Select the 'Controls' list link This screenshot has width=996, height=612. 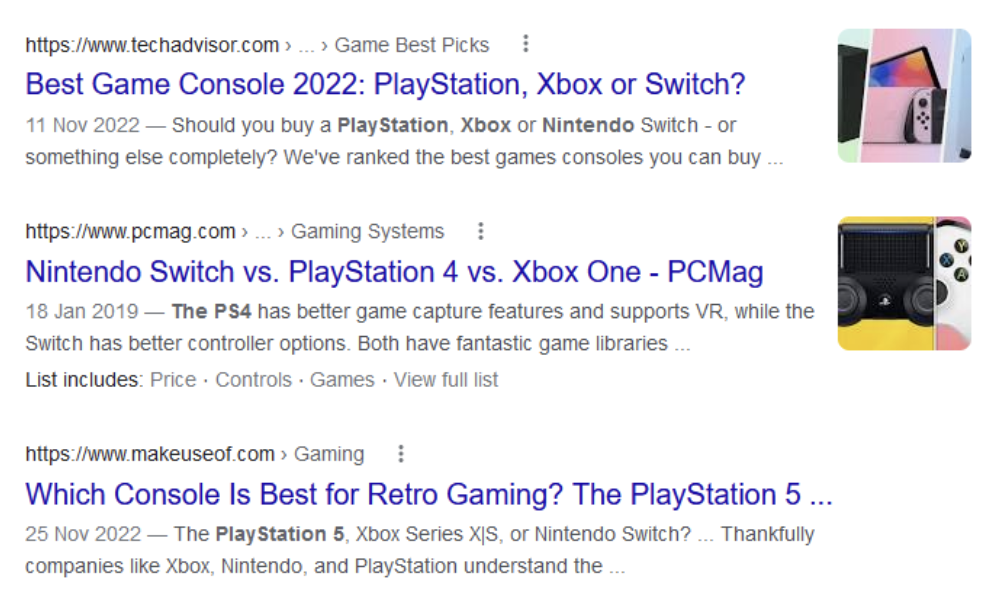coord(254,380)
